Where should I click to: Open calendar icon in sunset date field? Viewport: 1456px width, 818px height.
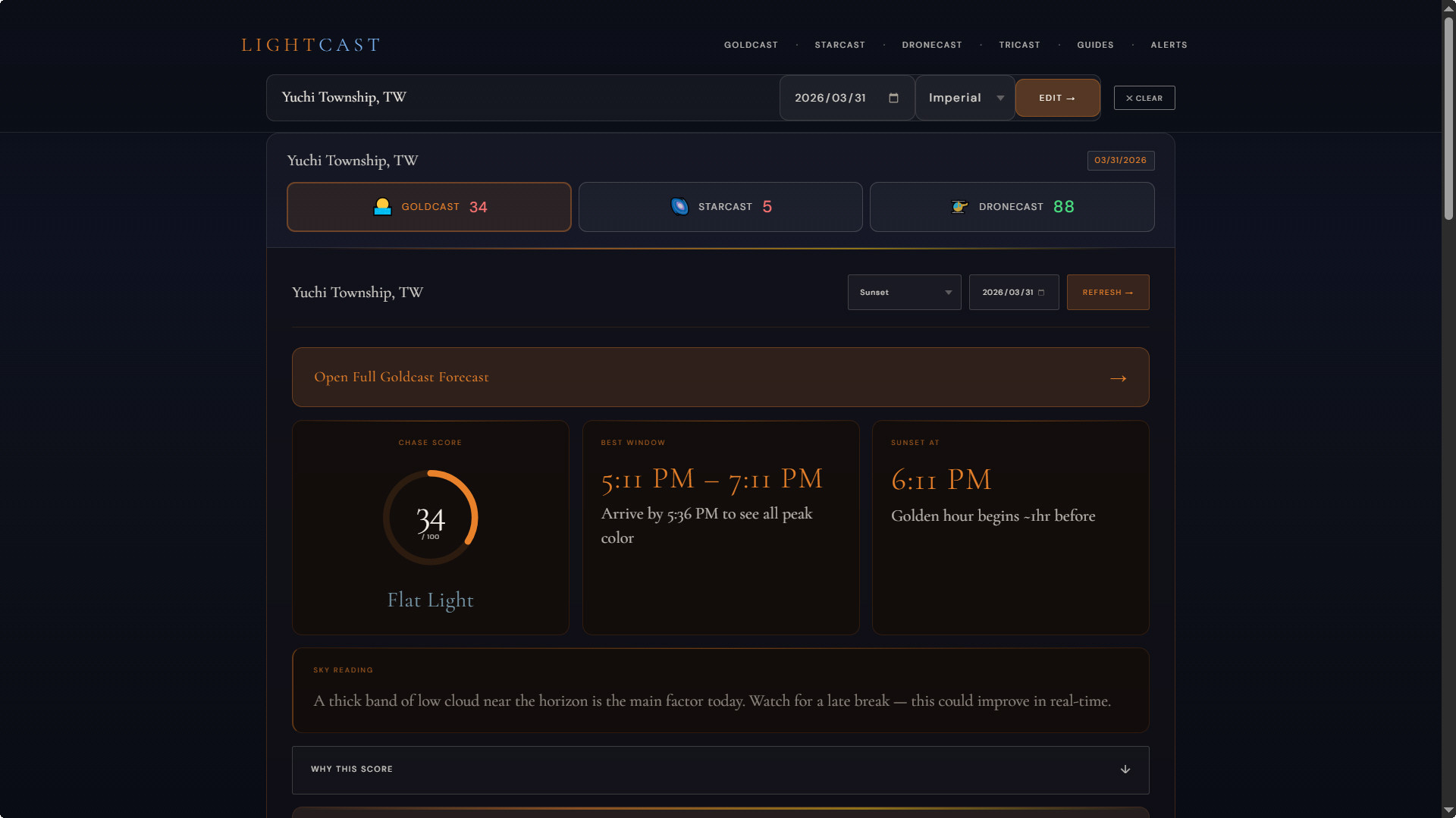point(1041,293)
